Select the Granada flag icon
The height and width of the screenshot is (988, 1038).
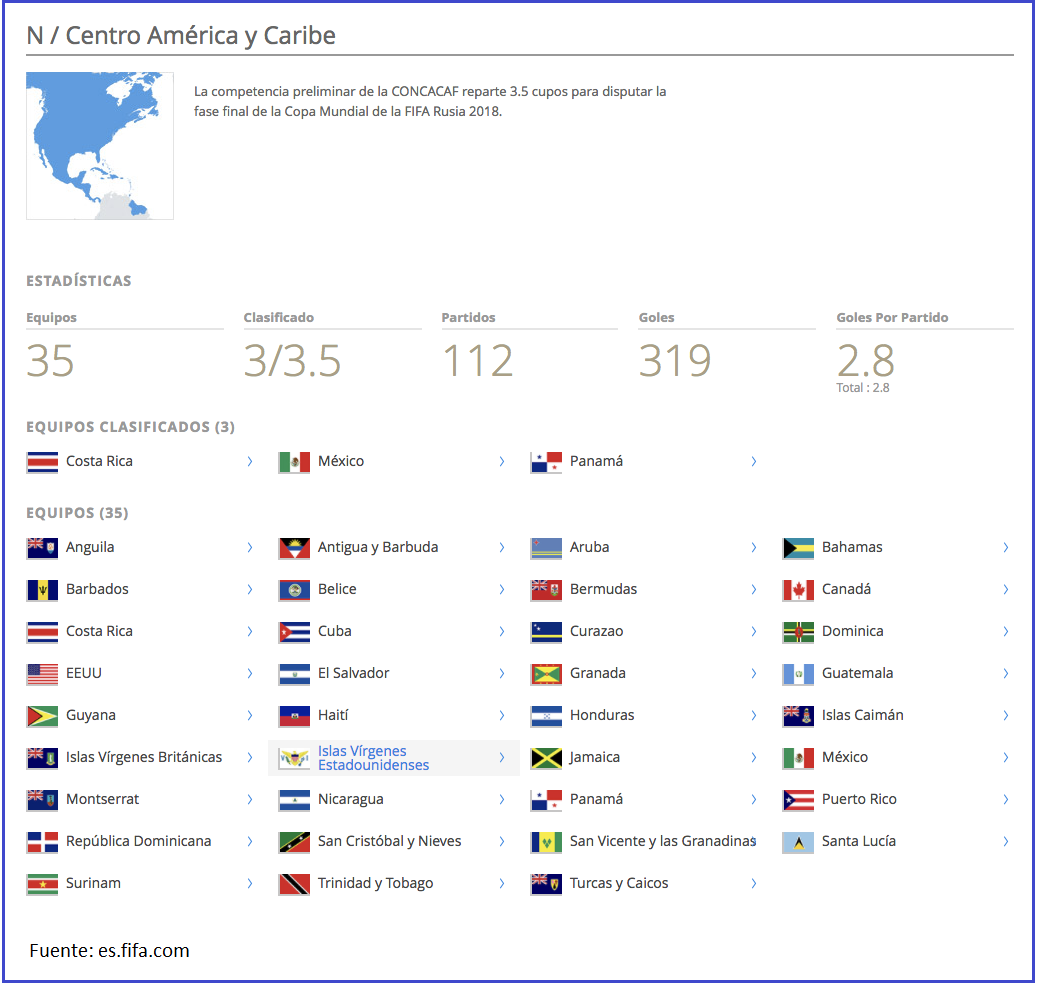pyautogui.click(x=546, y=674)
